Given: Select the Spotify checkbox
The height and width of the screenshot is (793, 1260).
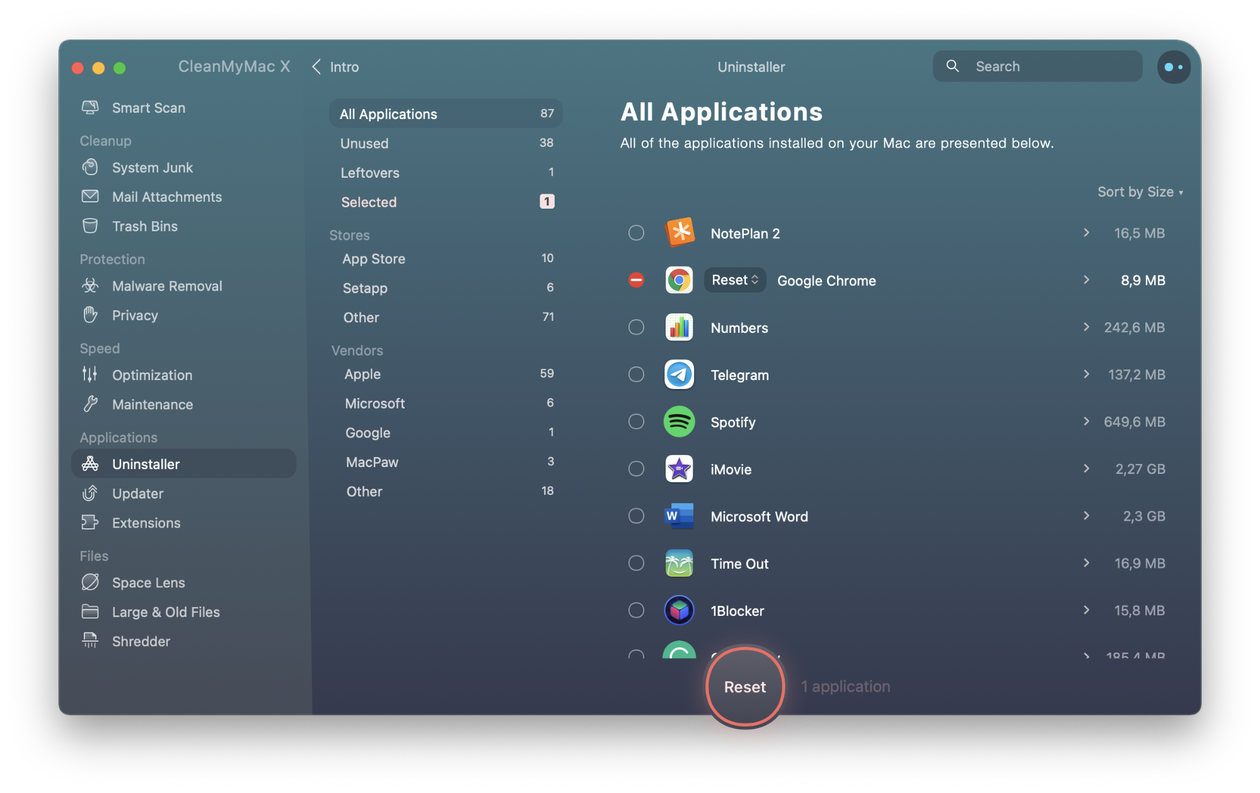Looking at the screenshot, I should pos(636,422).
